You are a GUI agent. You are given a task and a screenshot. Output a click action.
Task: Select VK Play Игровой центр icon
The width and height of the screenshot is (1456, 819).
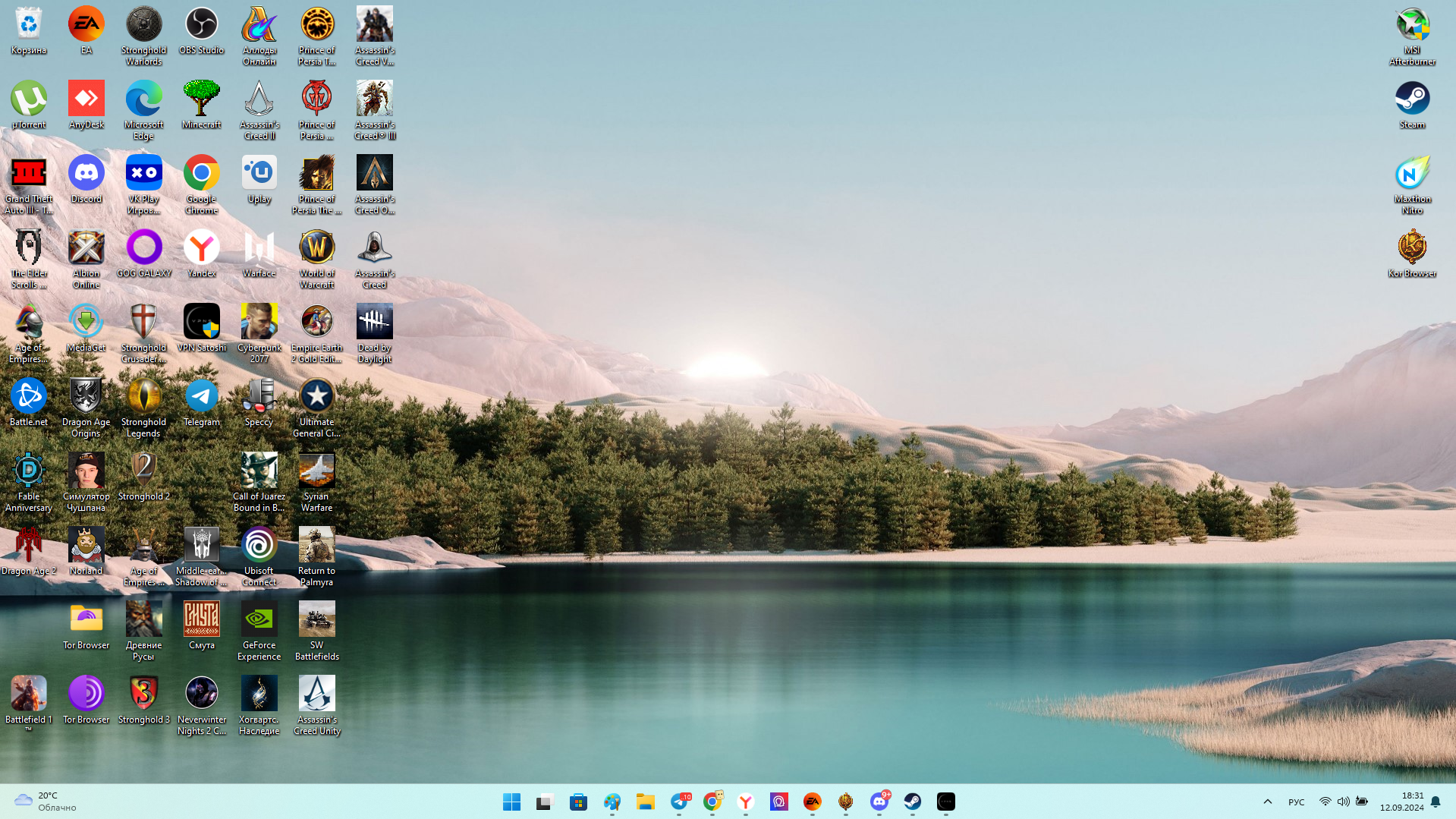point(144,185)
